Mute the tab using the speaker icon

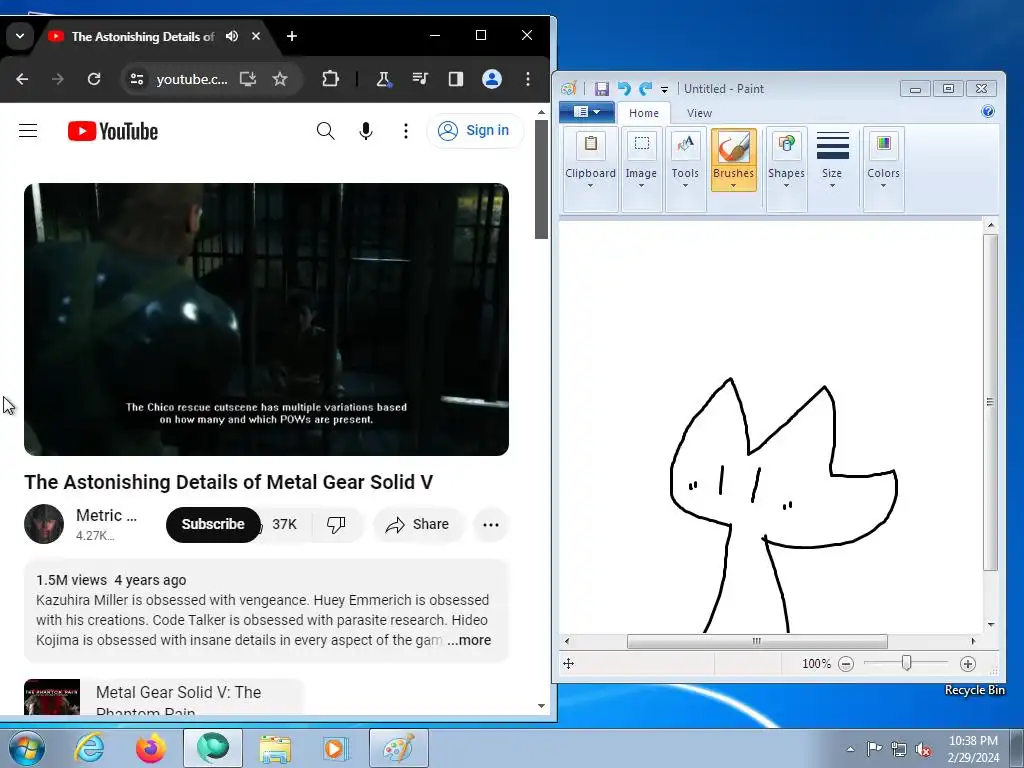[232, 36]
